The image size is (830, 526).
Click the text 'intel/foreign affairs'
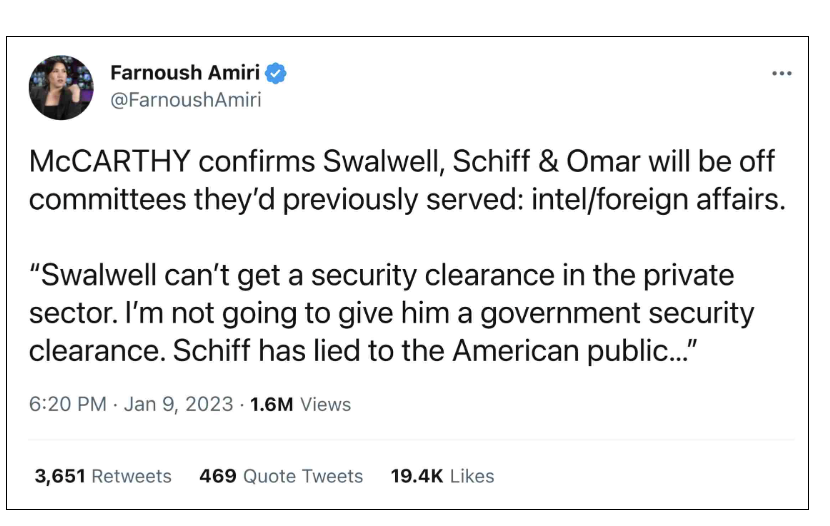click(x=658, y=199)
